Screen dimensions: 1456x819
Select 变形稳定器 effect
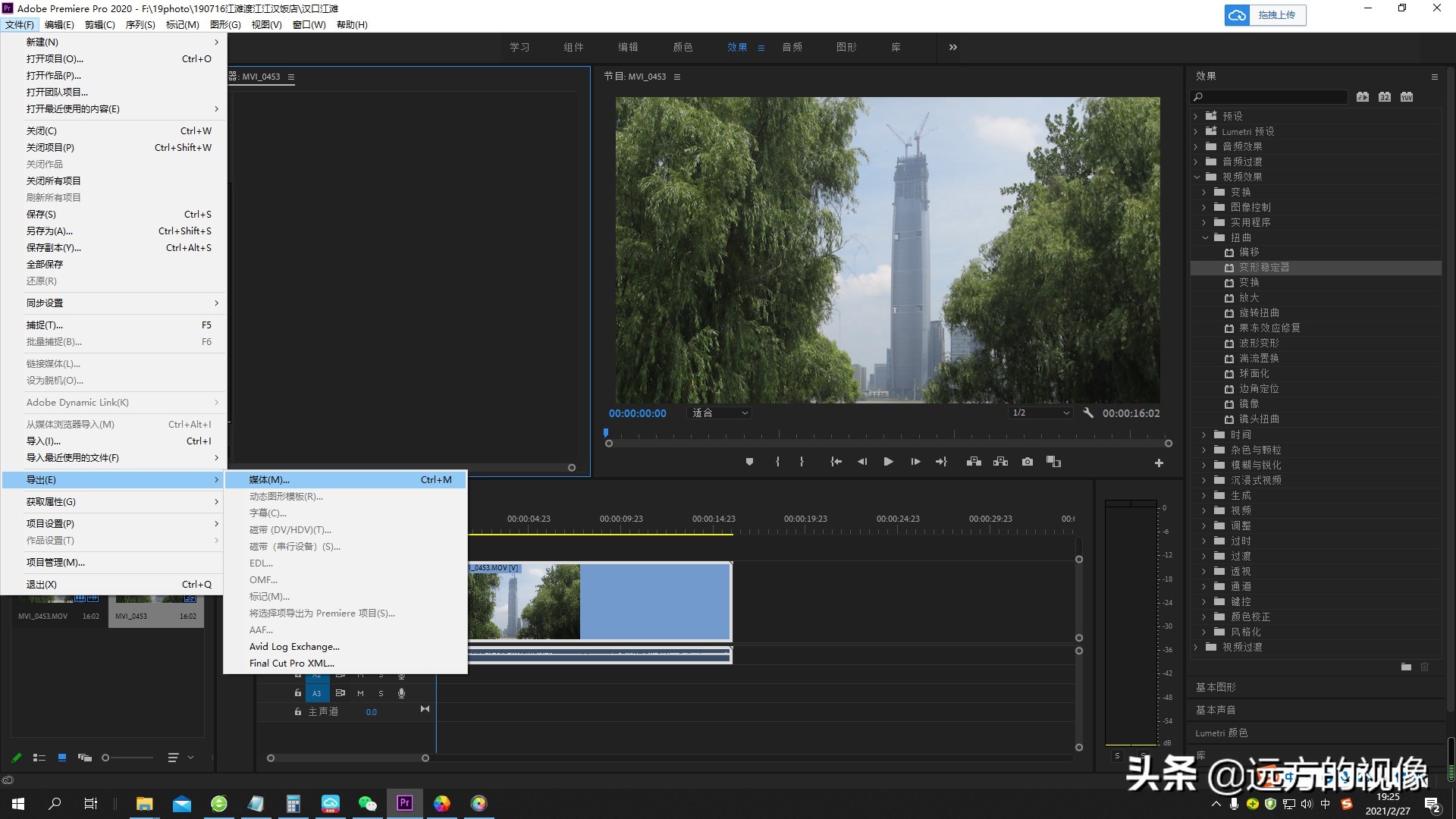point(1316,267)
